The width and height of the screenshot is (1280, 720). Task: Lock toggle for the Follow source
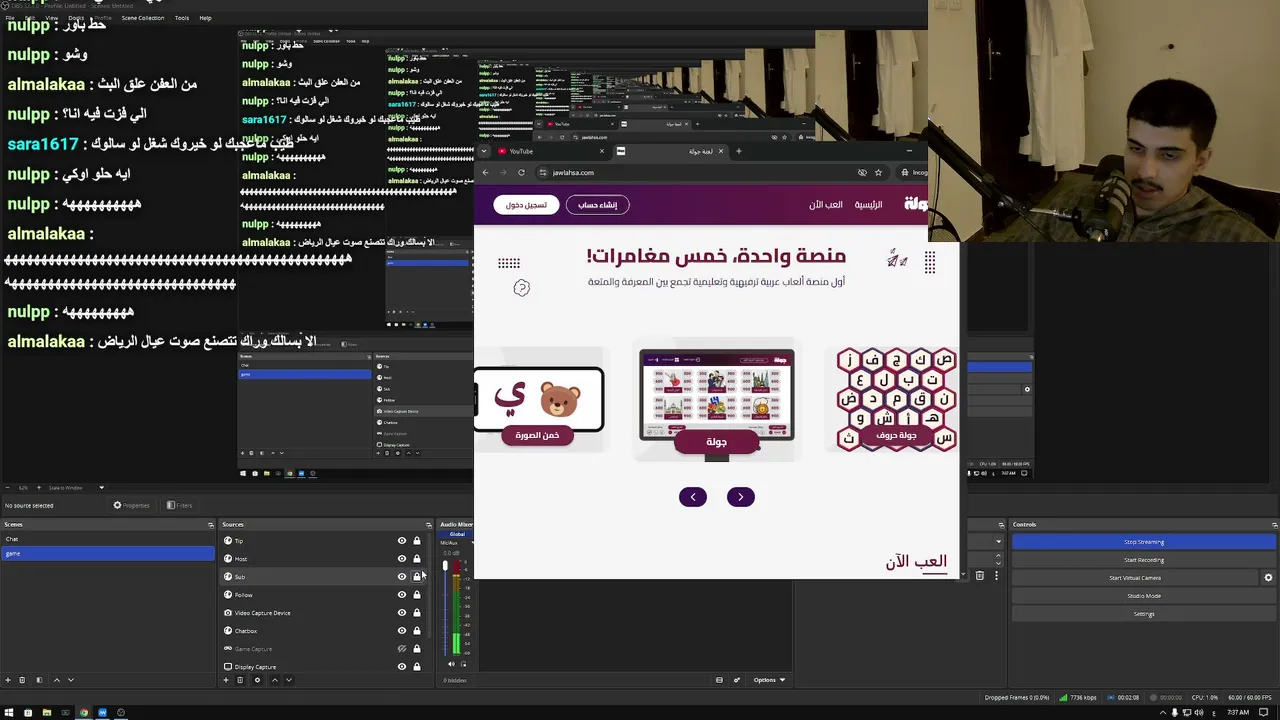[417, 595]
